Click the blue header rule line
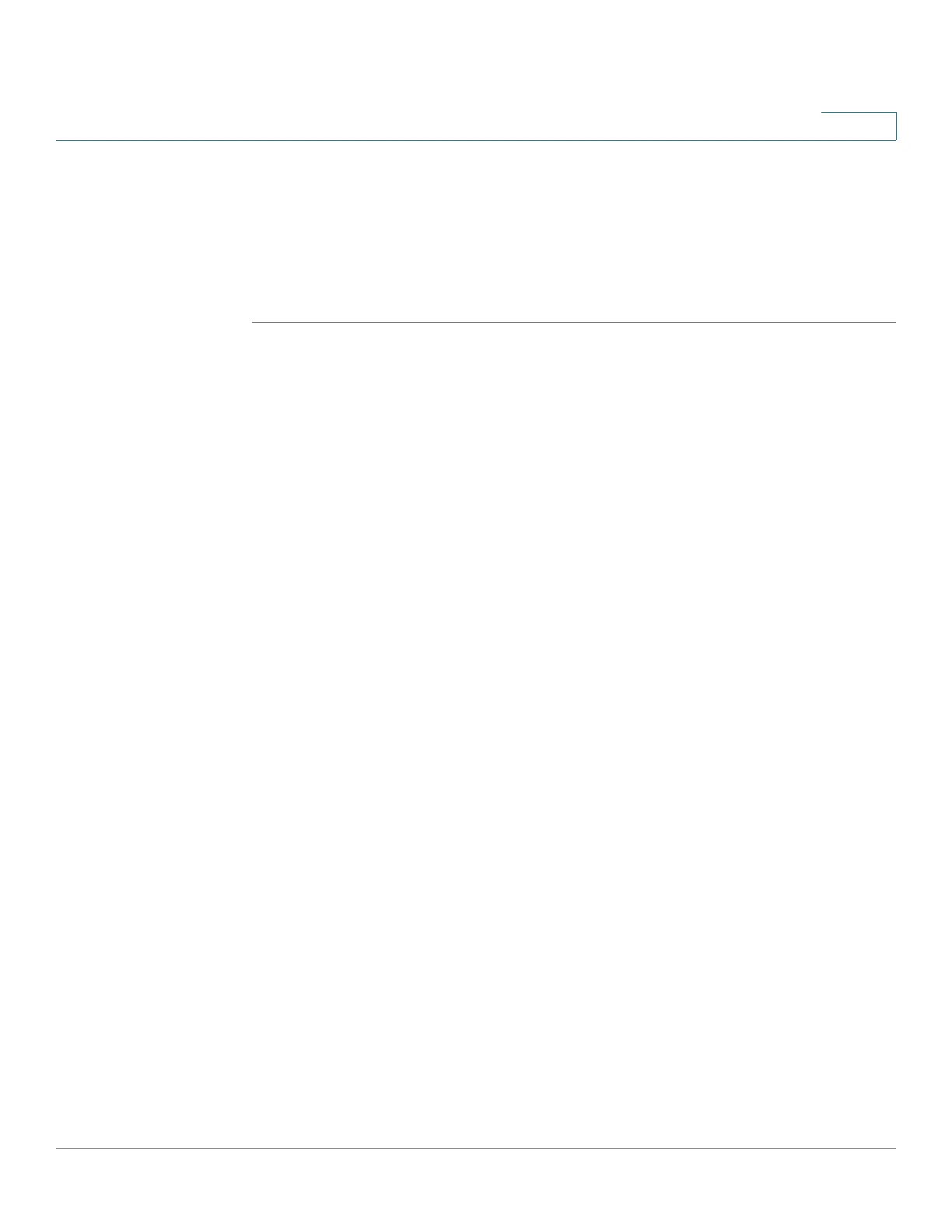This screenshot has width=952, height=1232. (x=476, y=140)
